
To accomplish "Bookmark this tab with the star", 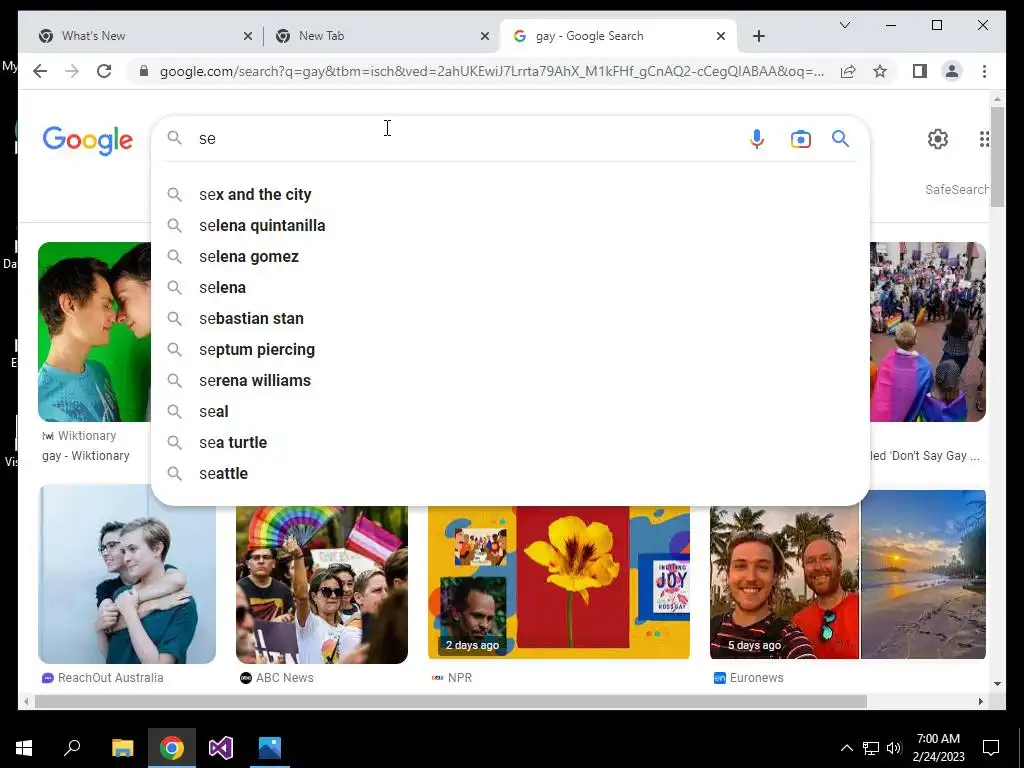I will 880,71.
